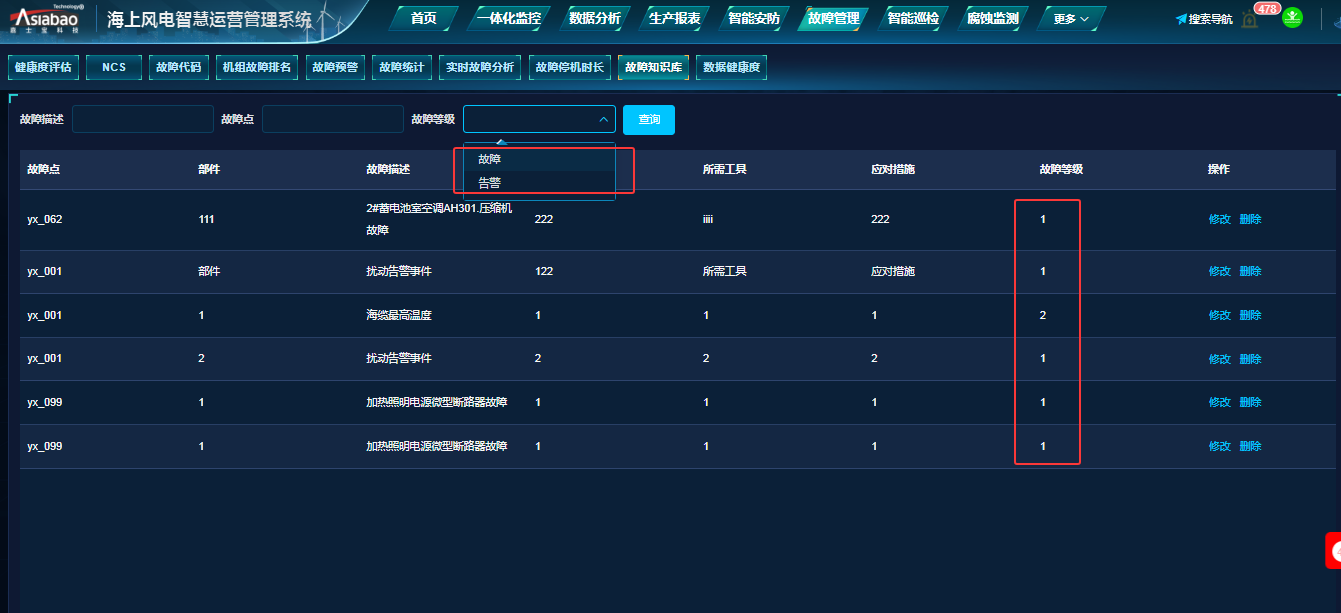Open the green user avatar icon

[x=1293, y=18]
